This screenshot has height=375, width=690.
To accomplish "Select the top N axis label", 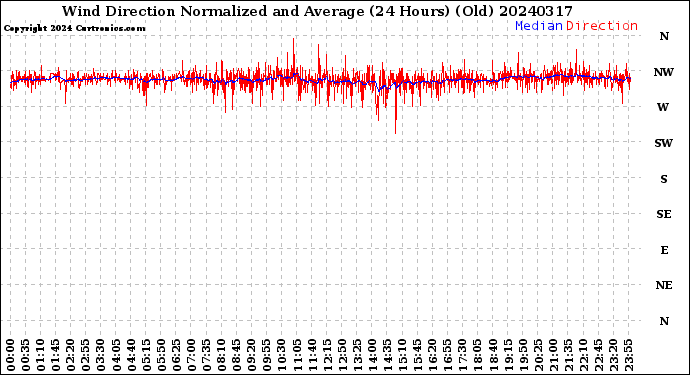I will coord(664,36).
